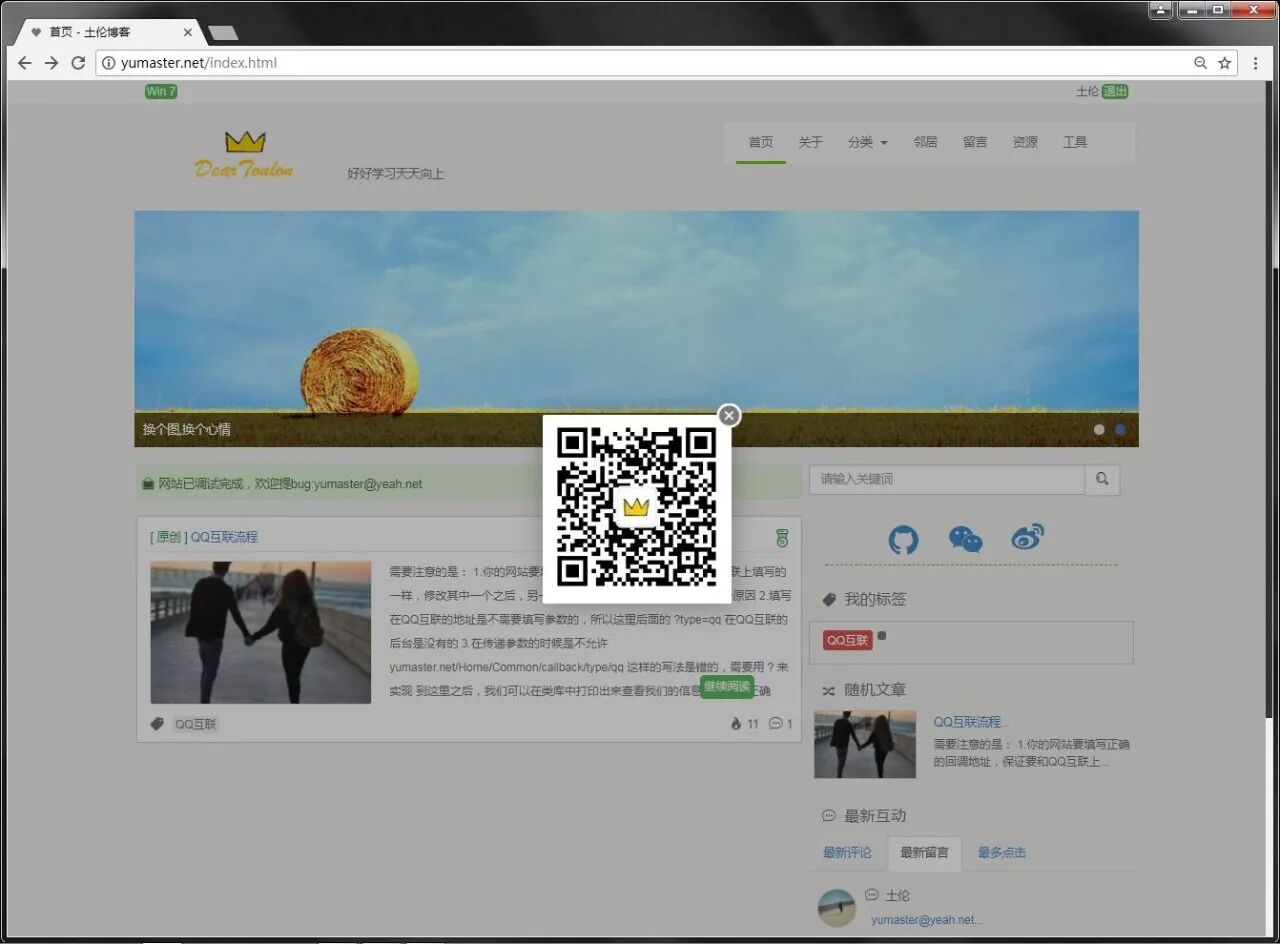Open the Chrome three-dot menu
This screenshot has height=944, width=1280.
1256,63
